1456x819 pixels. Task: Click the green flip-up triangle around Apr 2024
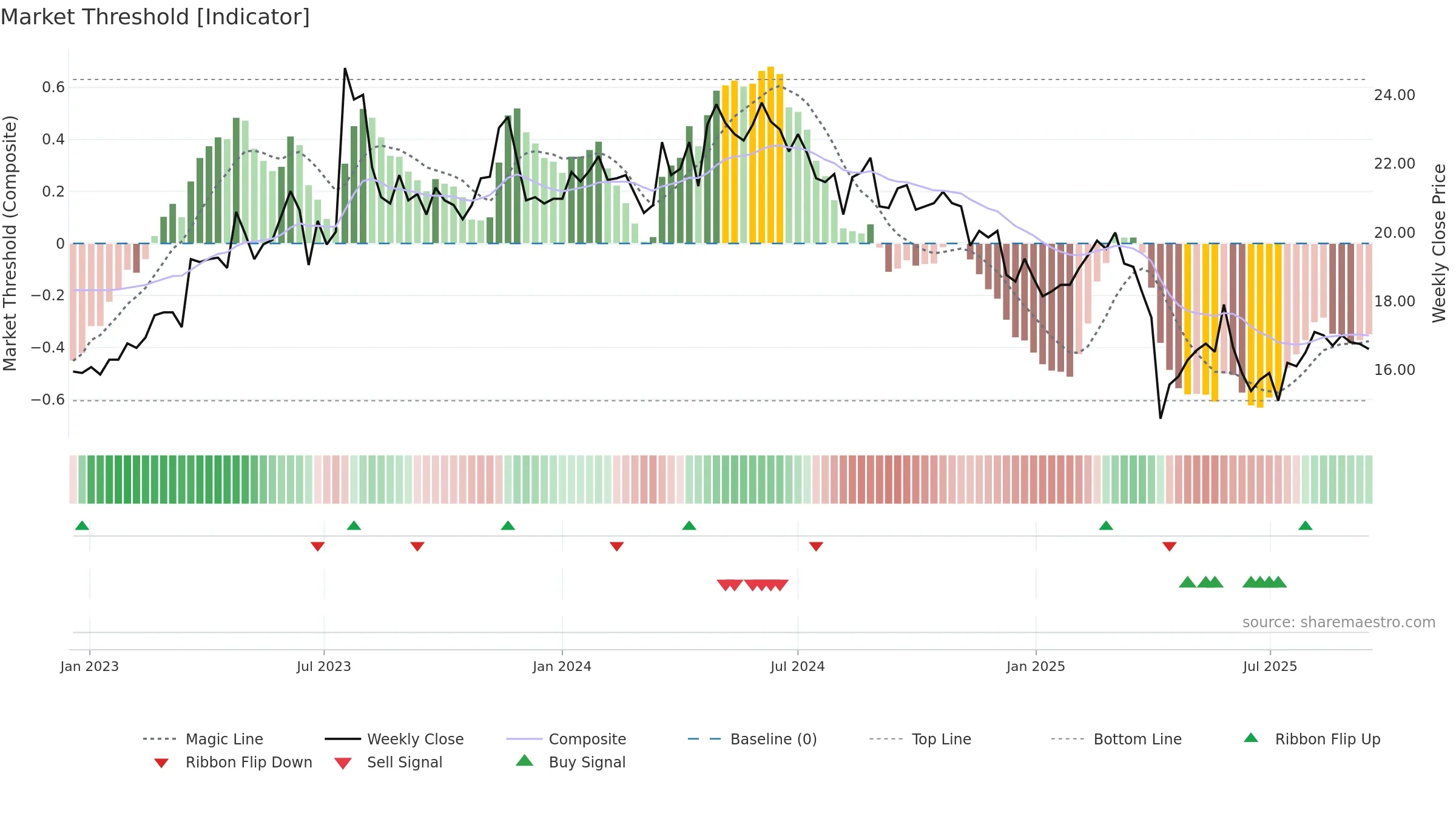point(689,525)
